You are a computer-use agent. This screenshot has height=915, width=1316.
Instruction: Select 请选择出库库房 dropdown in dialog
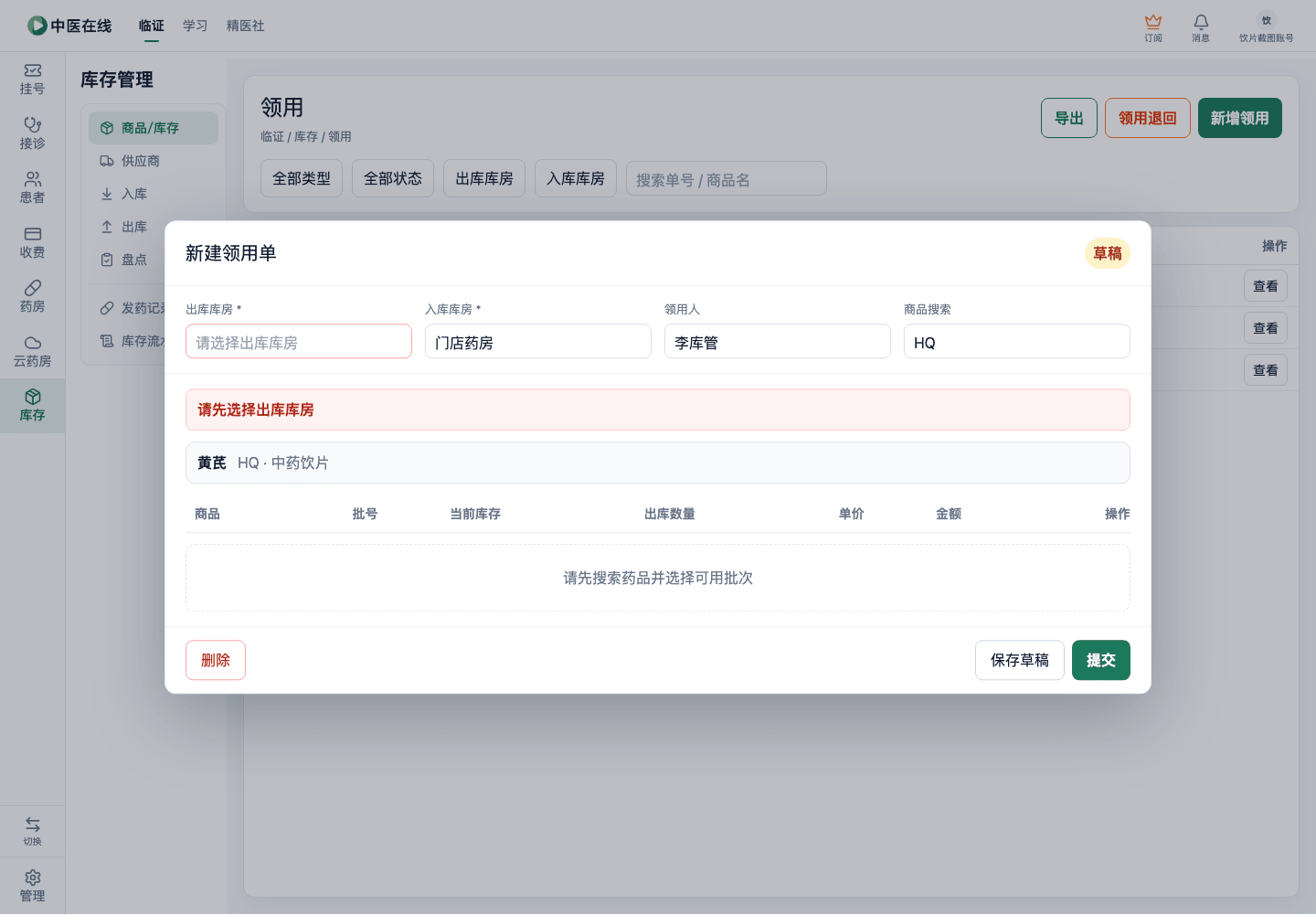[299, 342]
